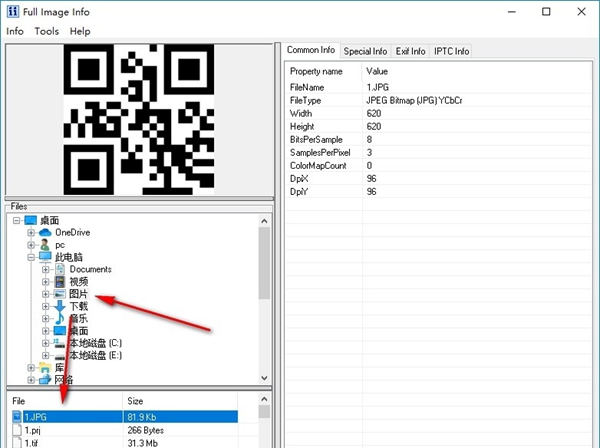This screenshot has width=600, height=448.
Task: Select 视频 in the folder tree
Action: coord(78,282)
